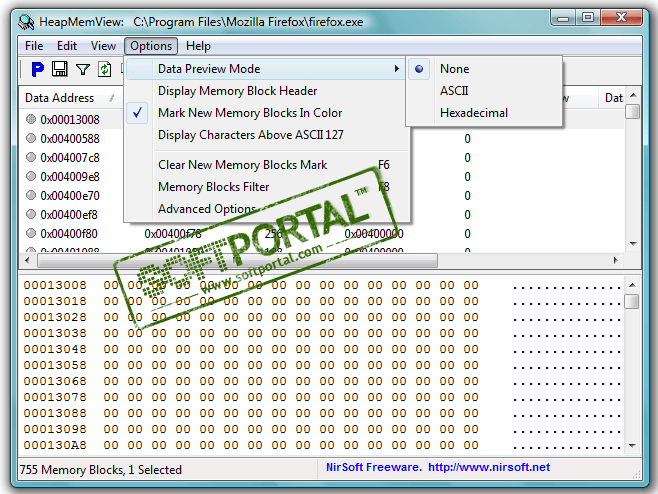Click hex offset 00013058

click(x=55, y=365)
